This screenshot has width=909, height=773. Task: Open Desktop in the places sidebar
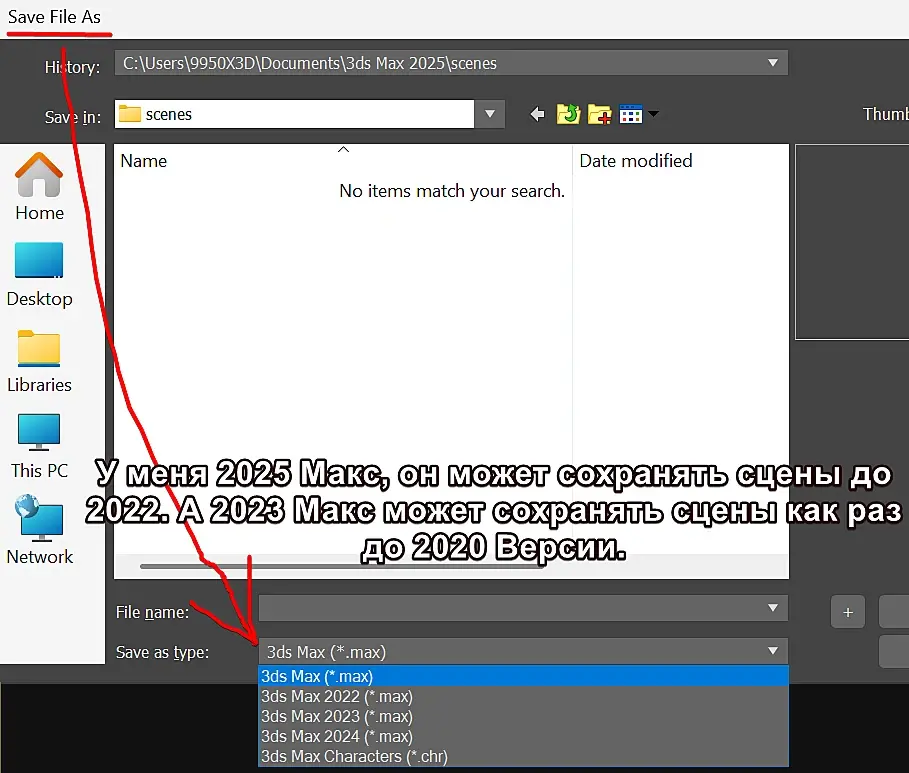(39, 274)
